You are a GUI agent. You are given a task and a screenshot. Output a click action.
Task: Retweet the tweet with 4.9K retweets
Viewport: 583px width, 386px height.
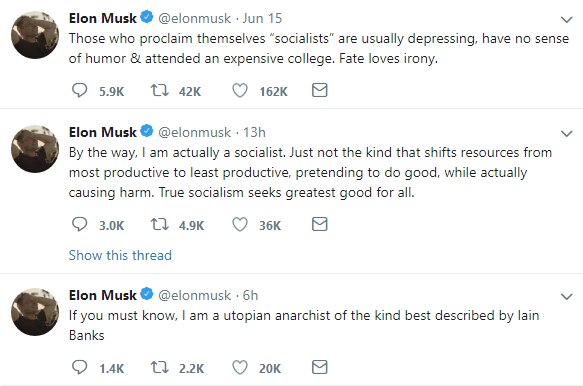159,224
